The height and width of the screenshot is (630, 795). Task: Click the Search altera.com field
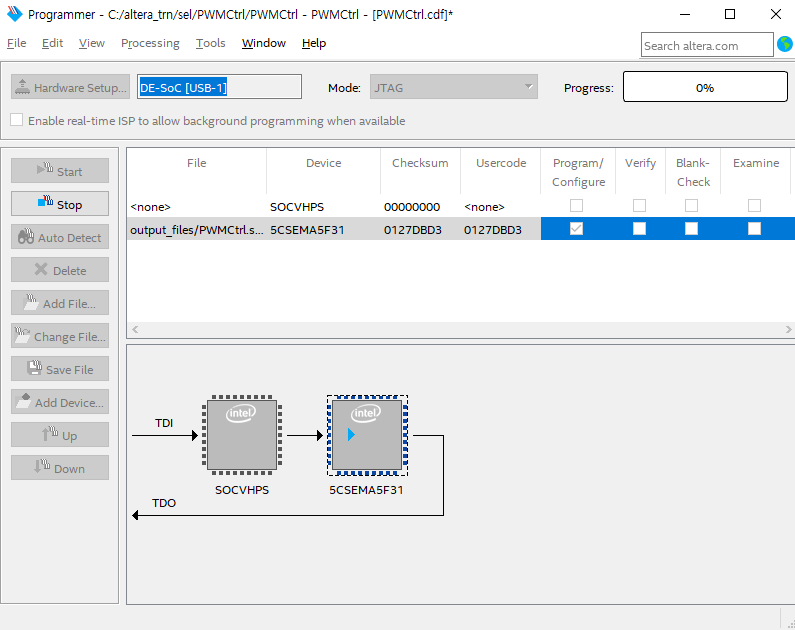[x=707, y=45]
